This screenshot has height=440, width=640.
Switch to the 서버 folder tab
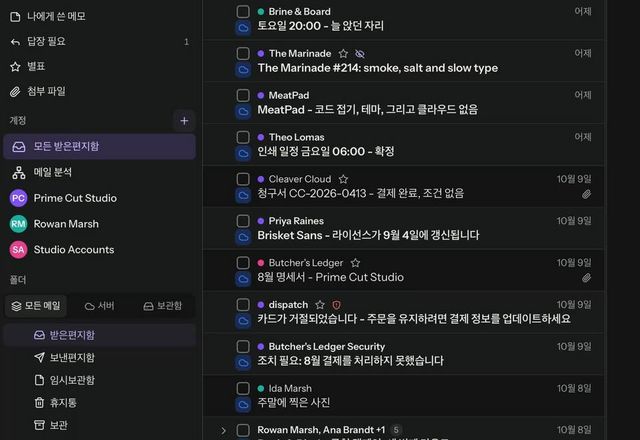[x=100, y=306]
